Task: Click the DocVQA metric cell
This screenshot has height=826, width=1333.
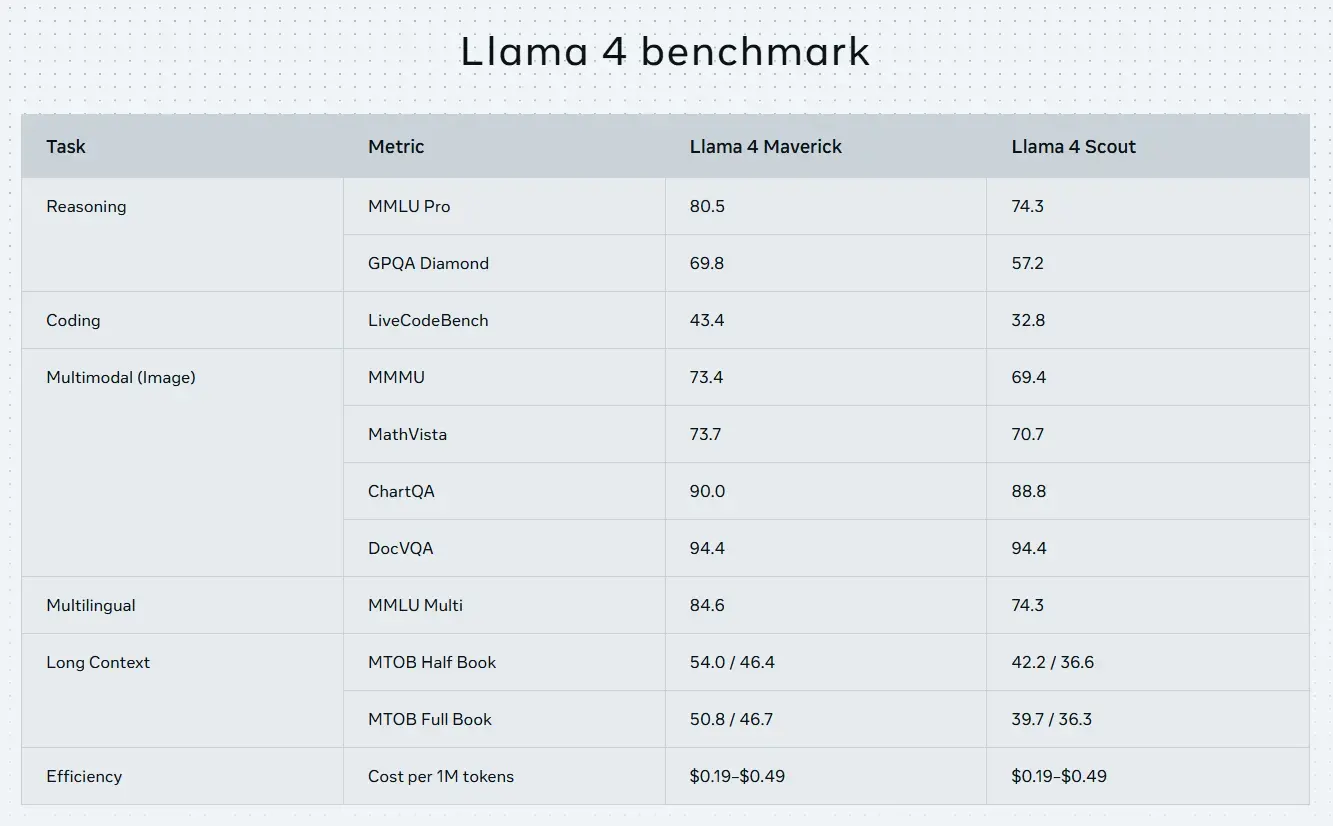Action: (505, 549)
